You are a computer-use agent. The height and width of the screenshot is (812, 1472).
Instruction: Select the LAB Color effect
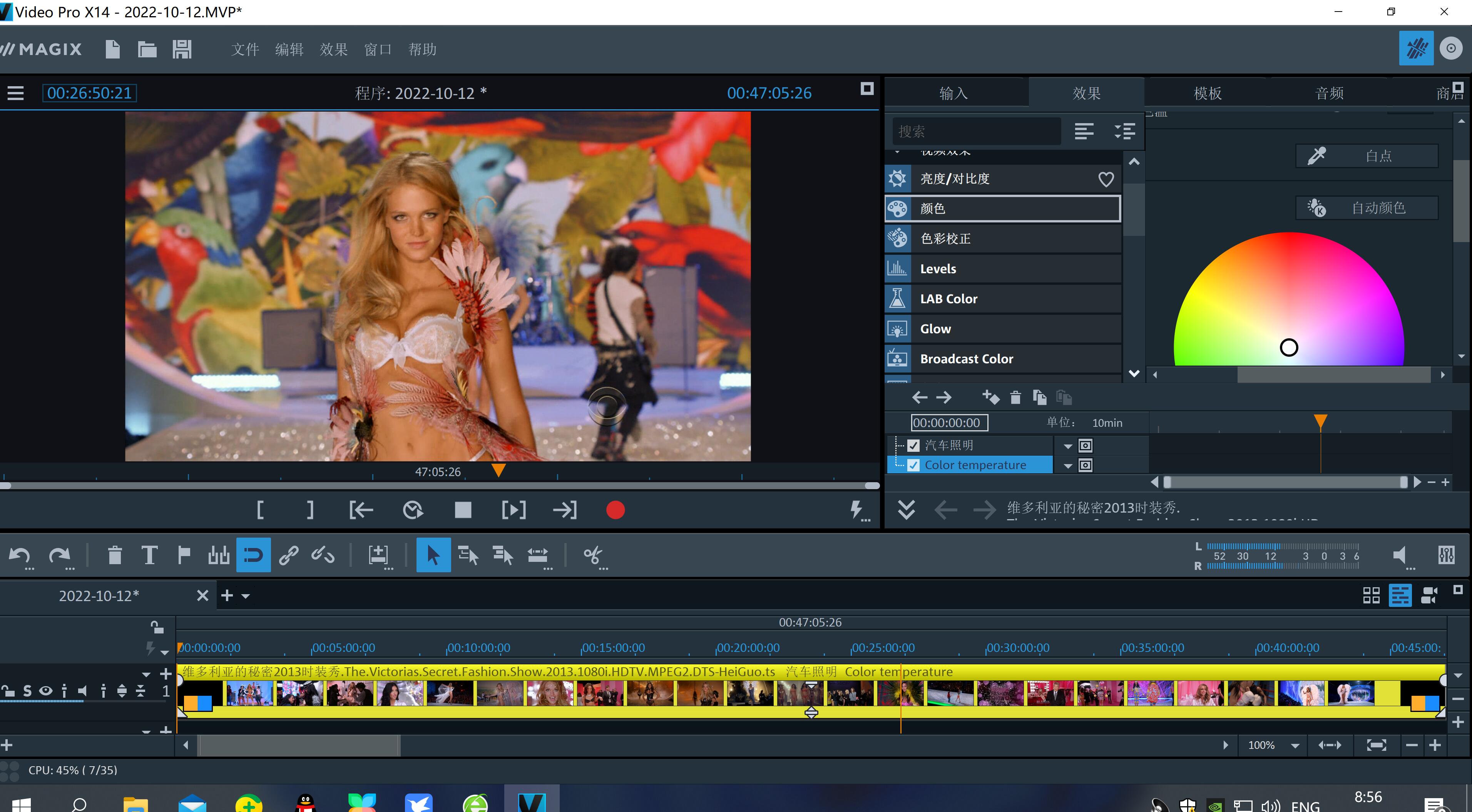(1002, 299)
